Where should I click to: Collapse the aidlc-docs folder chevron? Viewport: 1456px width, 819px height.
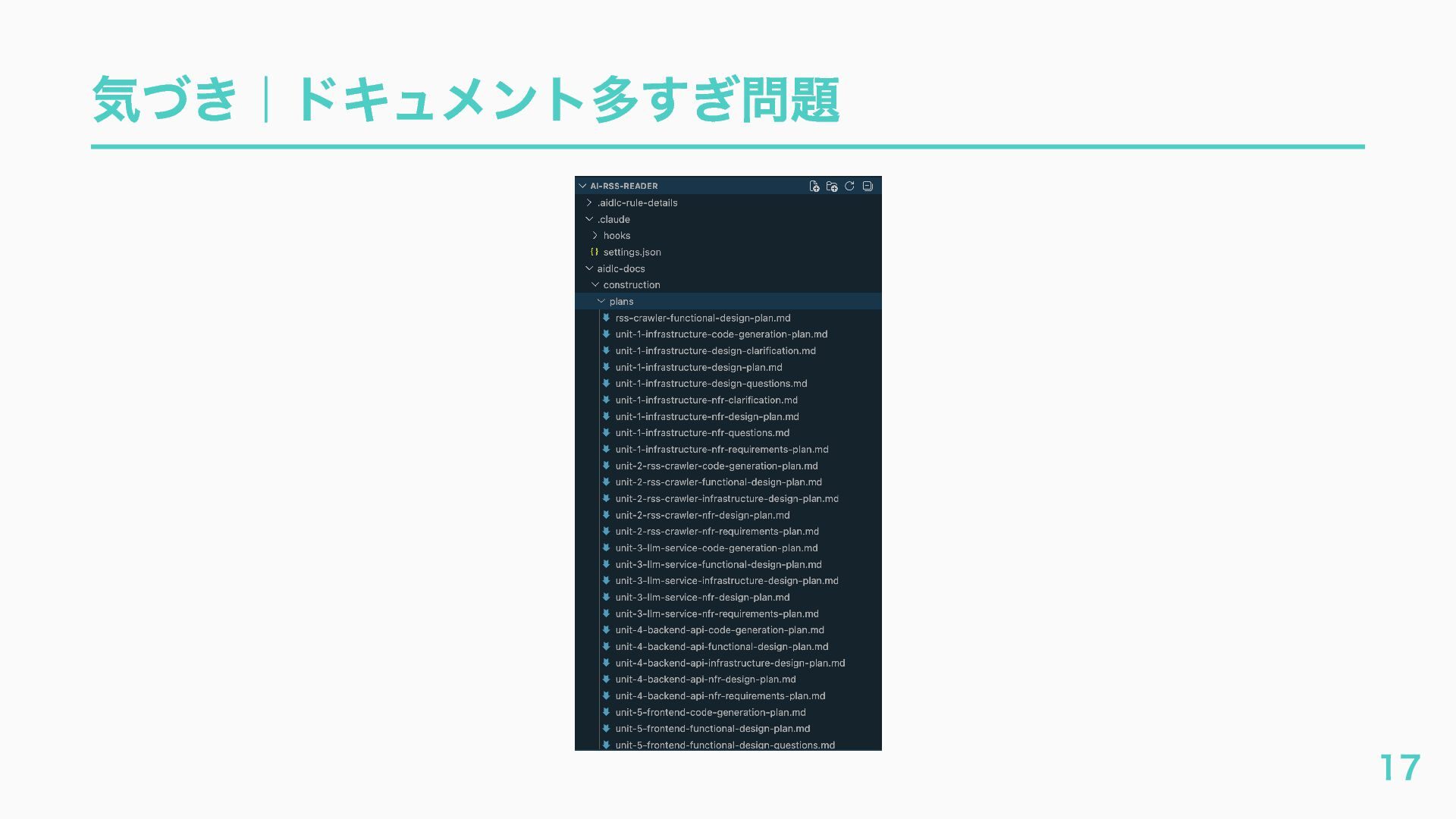(589, 268)
